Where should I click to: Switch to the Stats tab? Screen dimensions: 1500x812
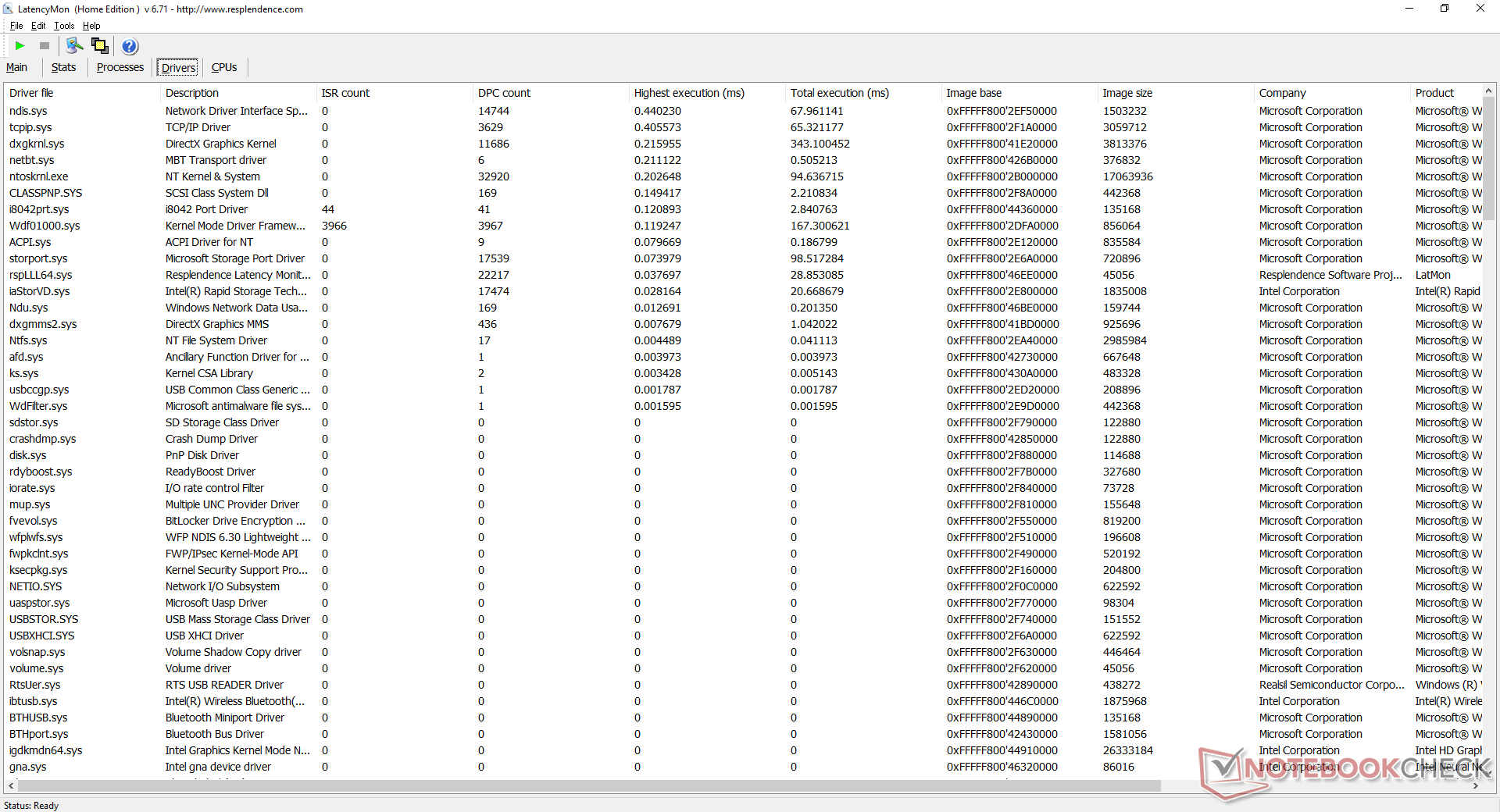[63, 67]
